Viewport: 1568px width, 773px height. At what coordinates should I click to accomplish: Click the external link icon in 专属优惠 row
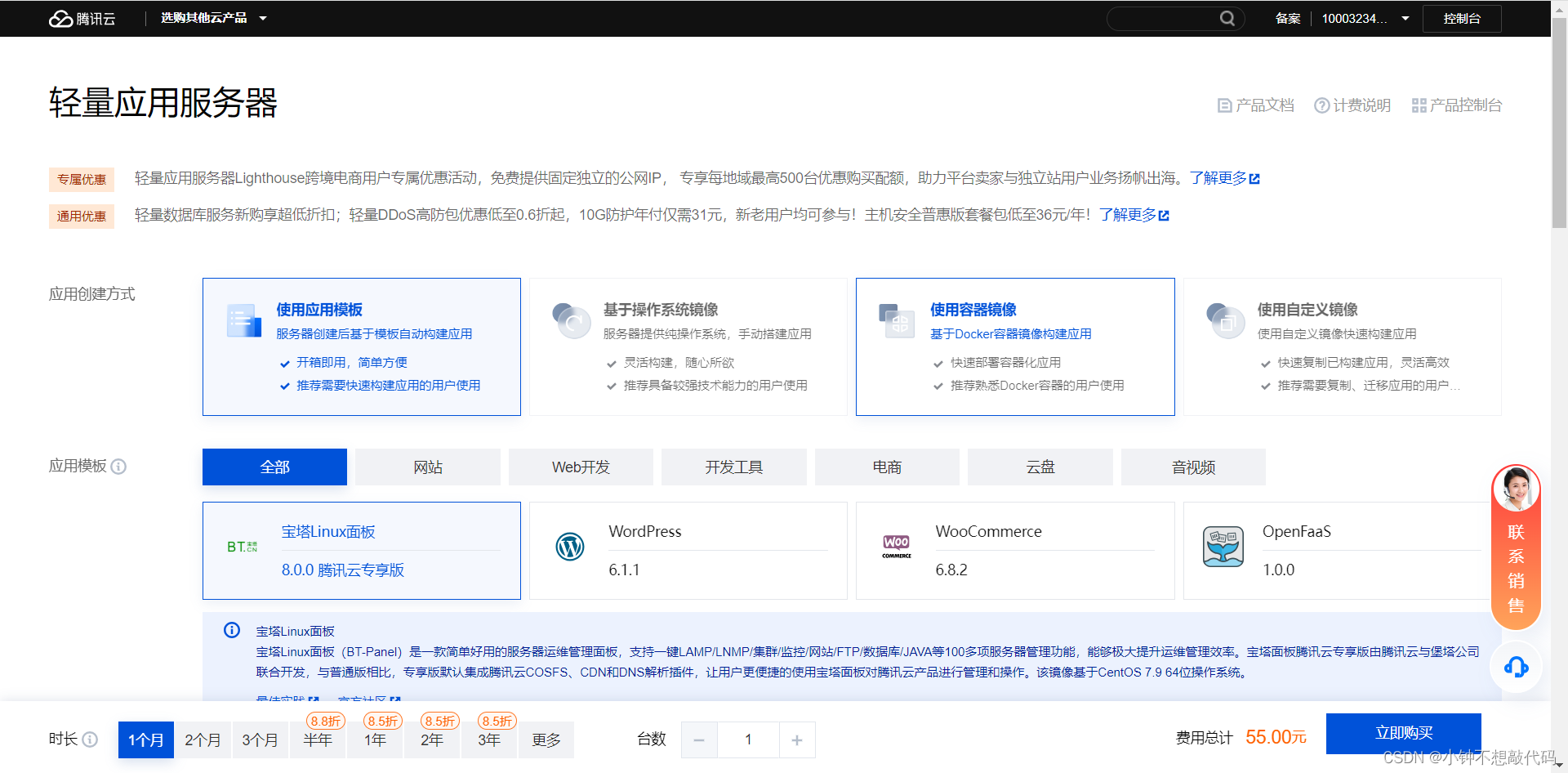pos(1254,179)
